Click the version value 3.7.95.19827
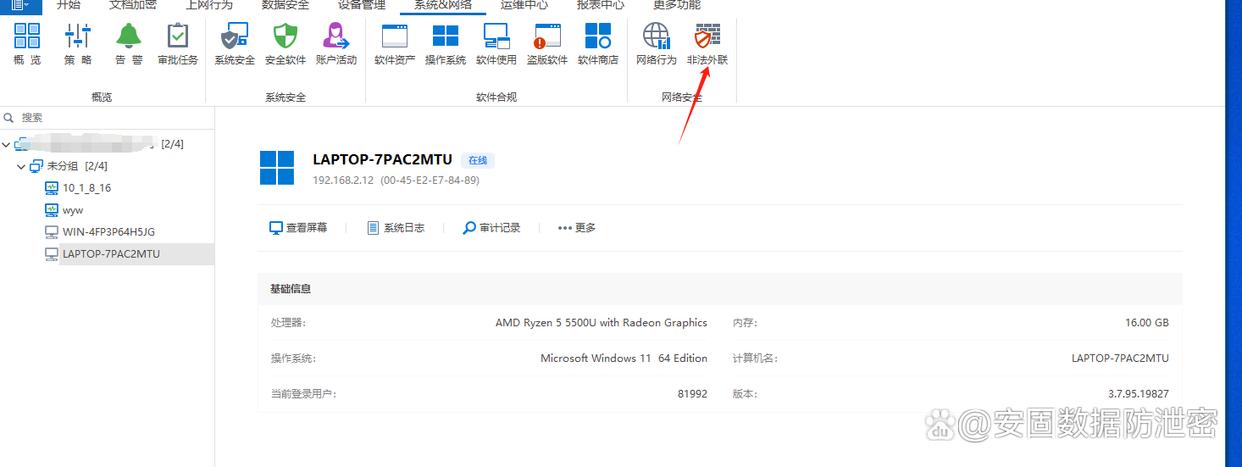The width and height of the screenshot is (1242, 467). pyautogui.click(x=1138, y=394)
